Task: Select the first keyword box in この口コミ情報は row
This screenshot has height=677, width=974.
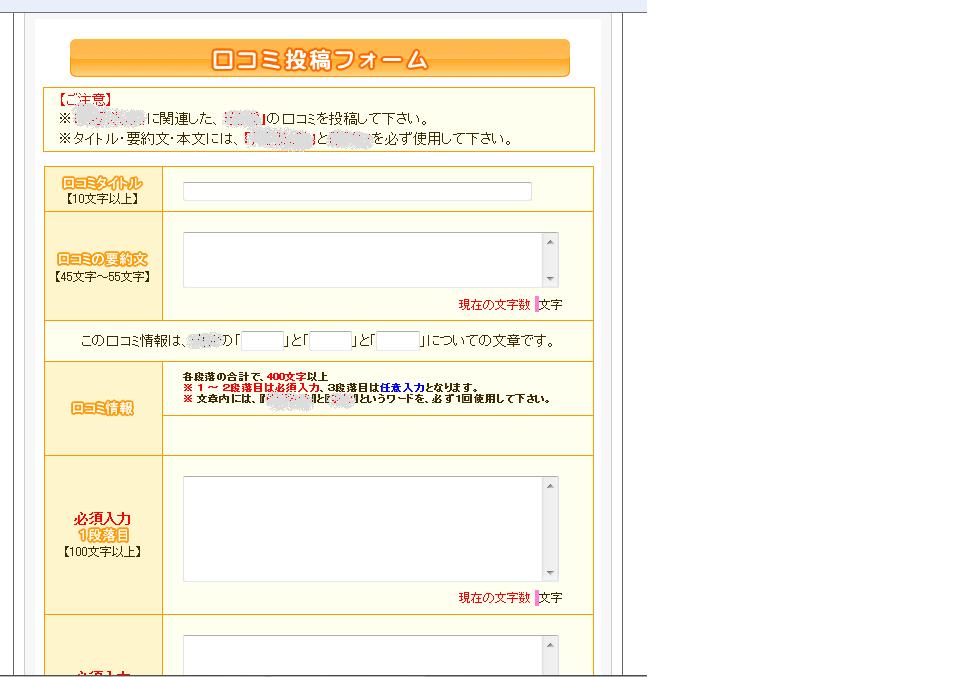Action: (263, 341)
